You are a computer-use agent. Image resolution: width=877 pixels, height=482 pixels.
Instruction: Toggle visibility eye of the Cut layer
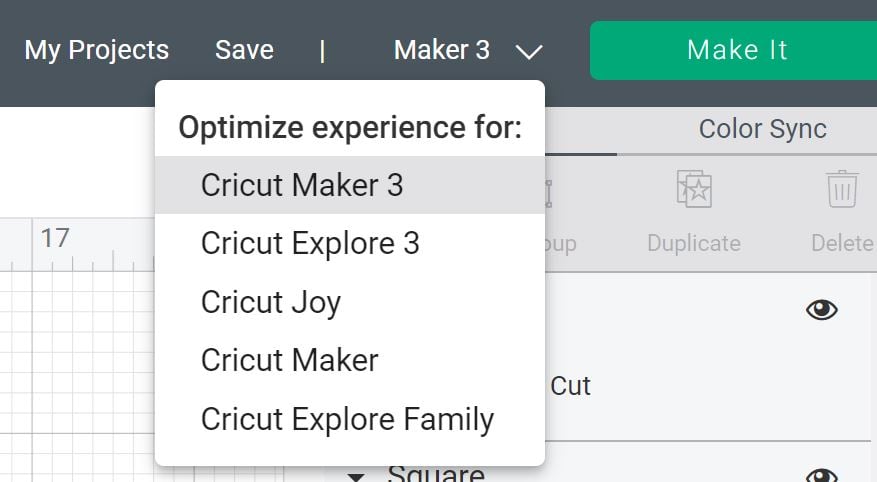822,309
